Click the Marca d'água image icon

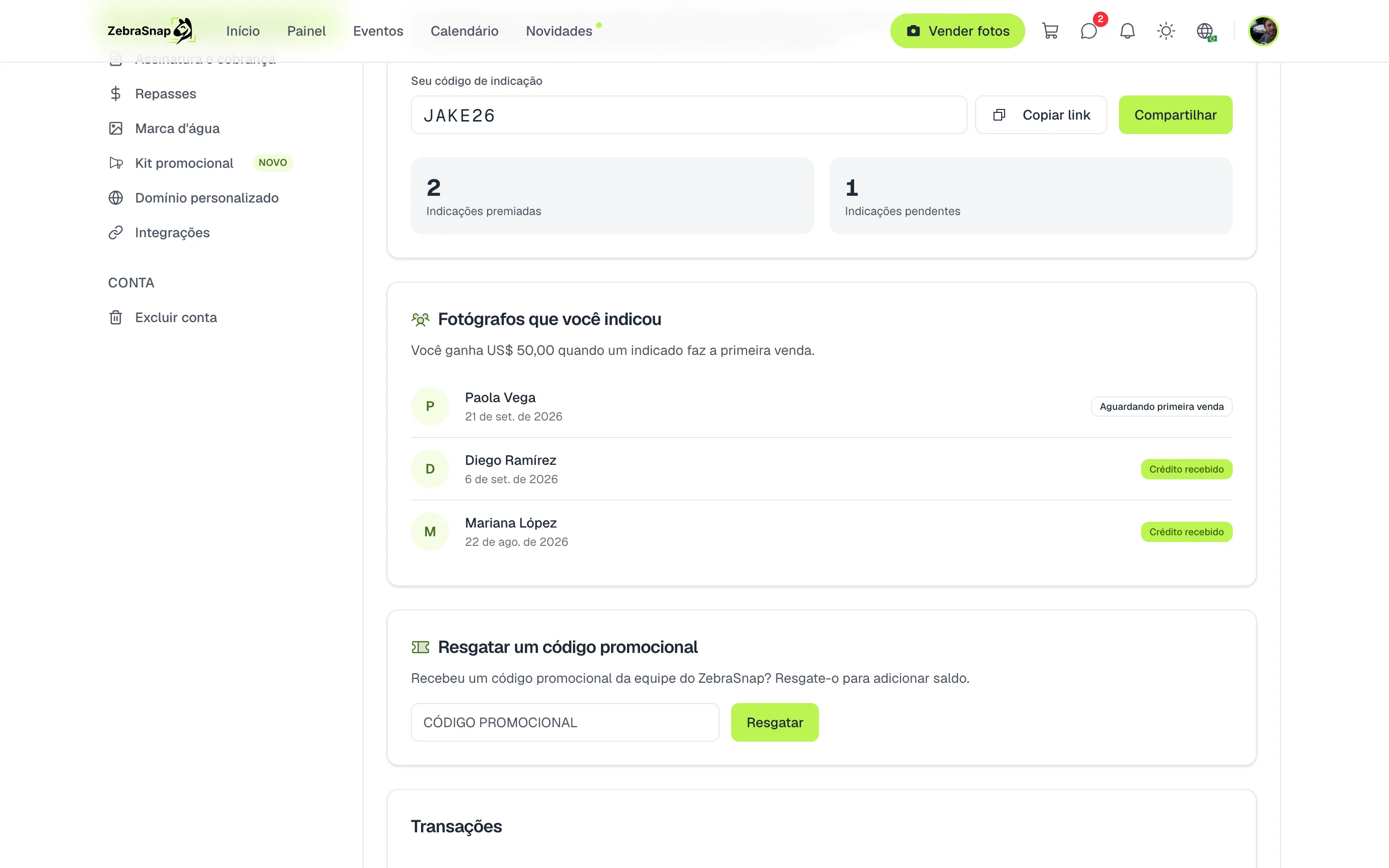115,129
